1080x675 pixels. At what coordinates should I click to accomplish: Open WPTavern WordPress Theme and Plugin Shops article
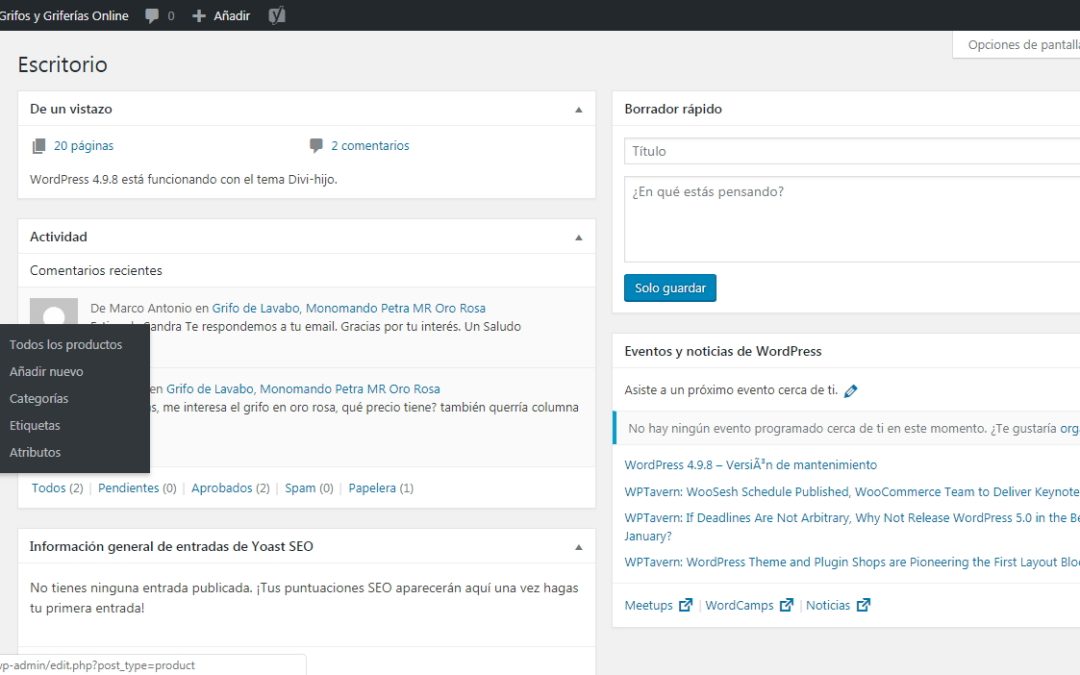click(x=852, y=562)
